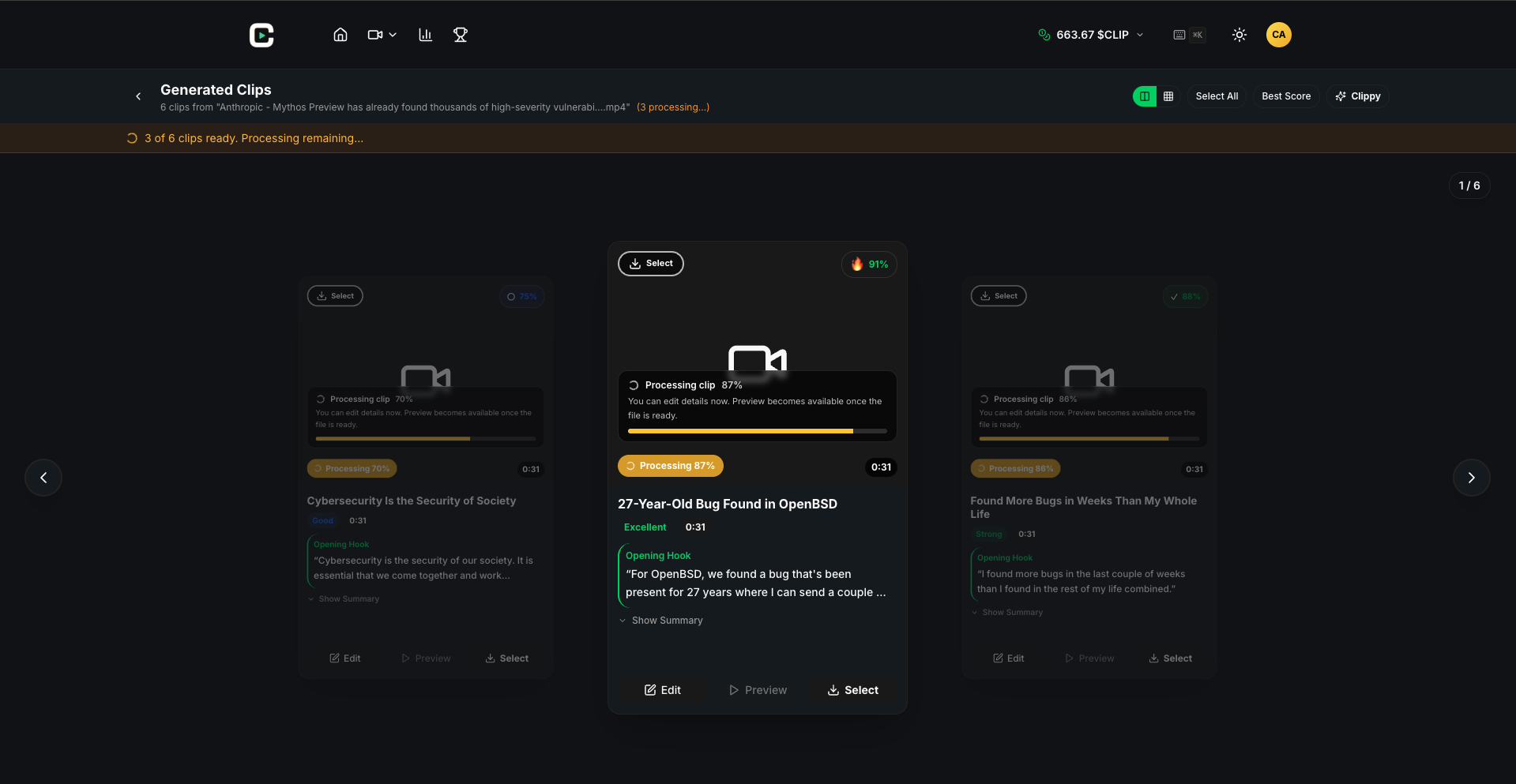The image size is (1516, 784).
Task: Click the Select All button
Action: (x=1217, y=96)
